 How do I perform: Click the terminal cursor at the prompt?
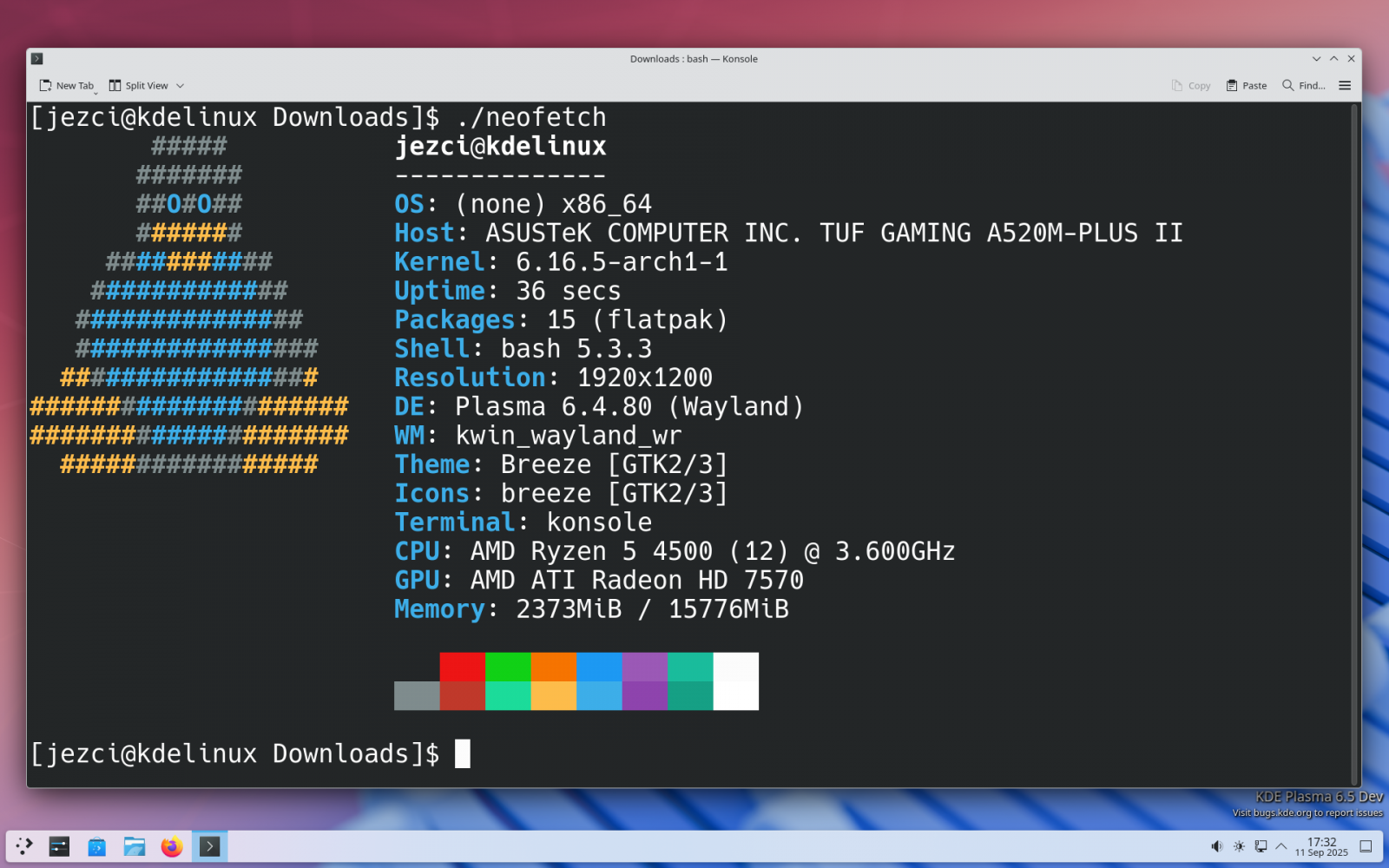pyautogui.click(x=463, y=753)
